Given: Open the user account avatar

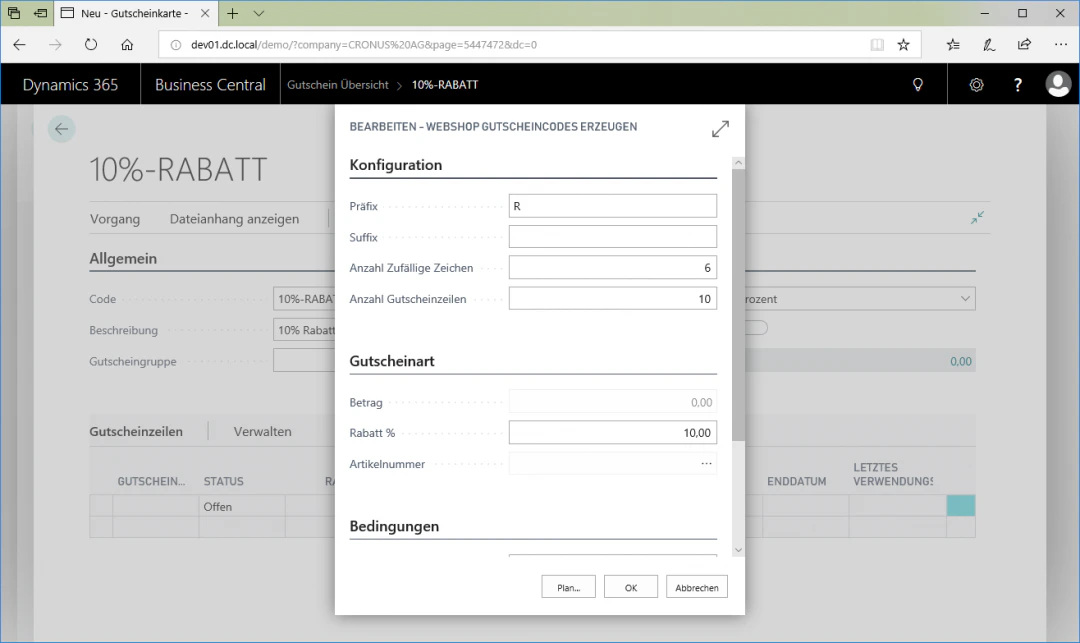Looking at the screenshot, I should click(x=1058, y=85).
